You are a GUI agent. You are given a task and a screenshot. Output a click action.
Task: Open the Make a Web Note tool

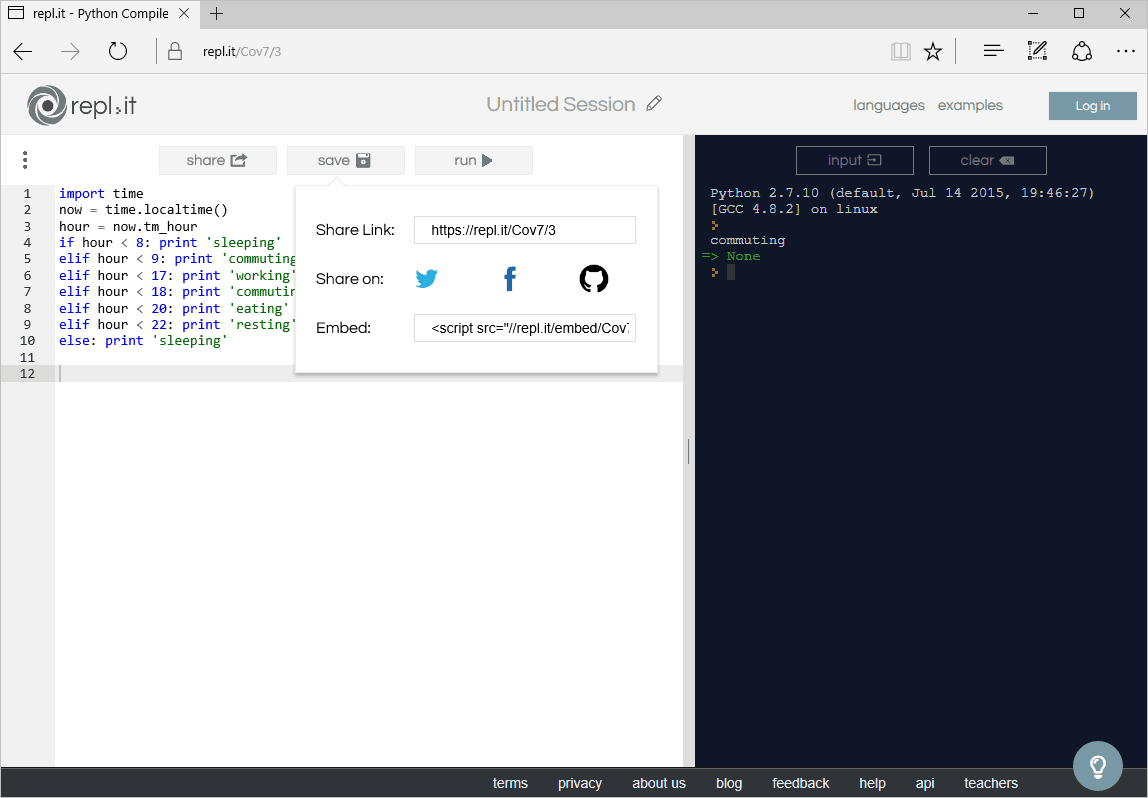pyautogui.click(x=1037, y=50)
